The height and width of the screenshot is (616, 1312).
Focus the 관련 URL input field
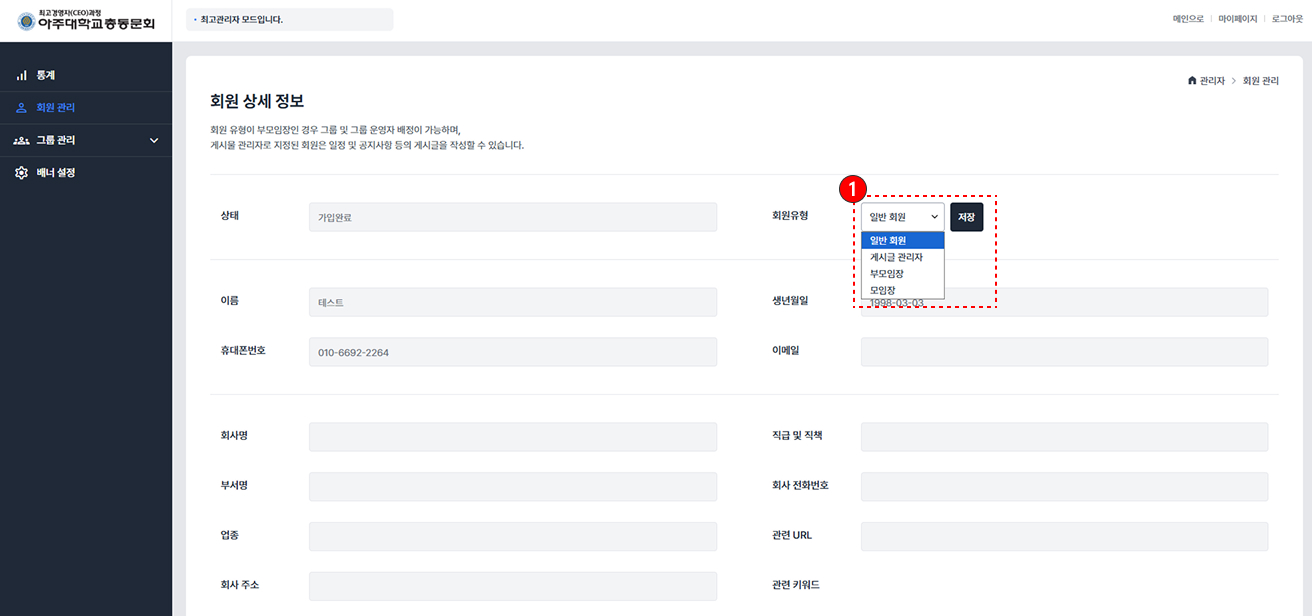click(x=1064, y=536)
